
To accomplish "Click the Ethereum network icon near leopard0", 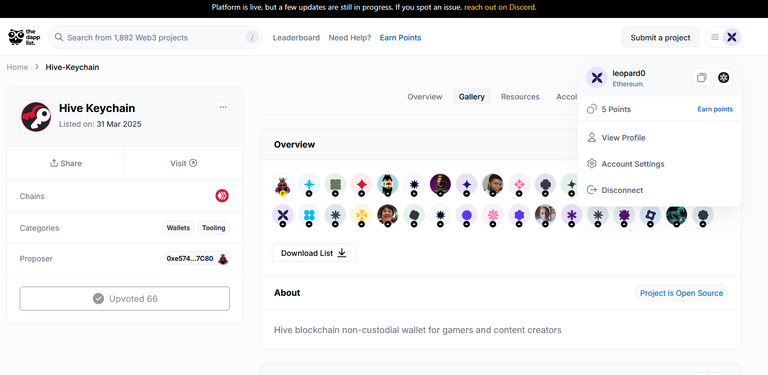I will pos(723,77).
